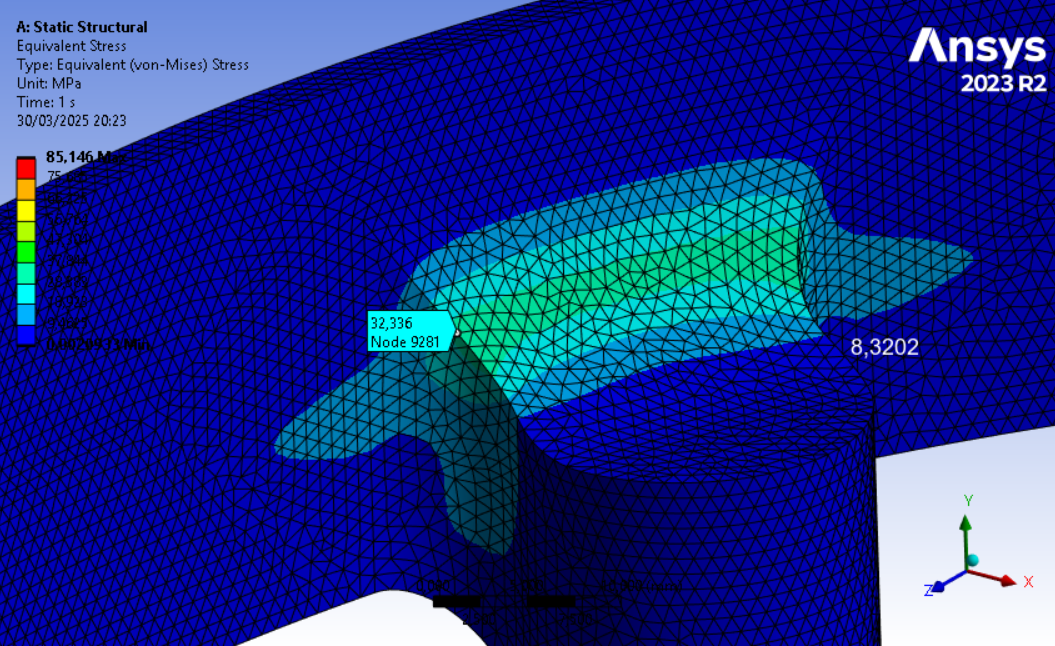The height and width of the screenshot is (646, 1055).
Task: Click the 'A: Static Structural' title text
Action: [x=82, y=27]
